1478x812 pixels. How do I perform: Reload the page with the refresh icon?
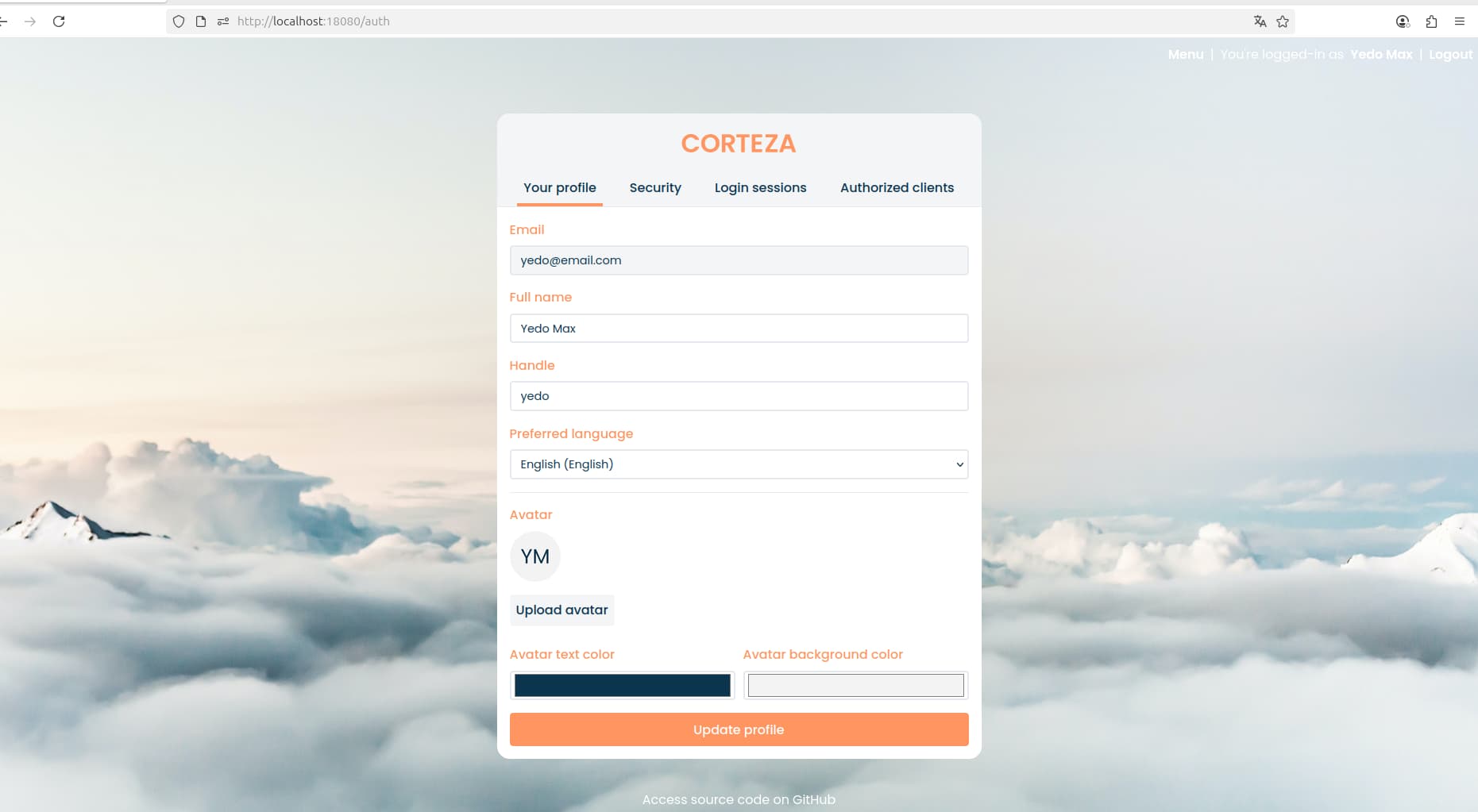coord(59,21)
